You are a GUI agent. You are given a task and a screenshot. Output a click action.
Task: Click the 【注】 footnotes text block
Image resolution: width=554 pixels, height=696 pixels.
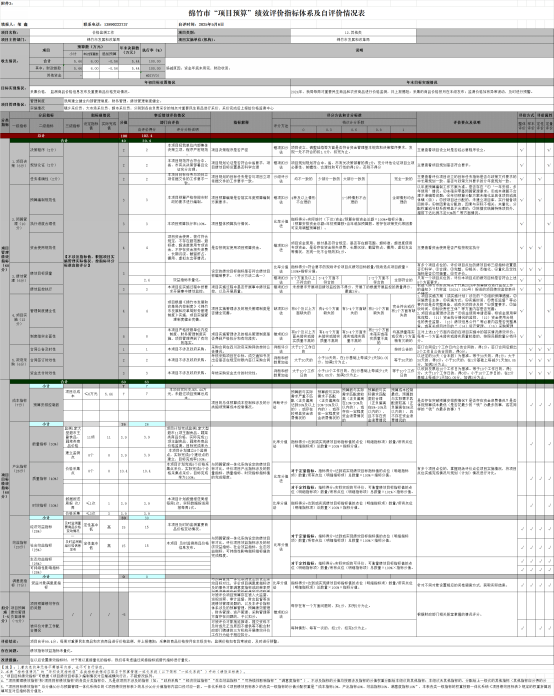coord(275,679)
